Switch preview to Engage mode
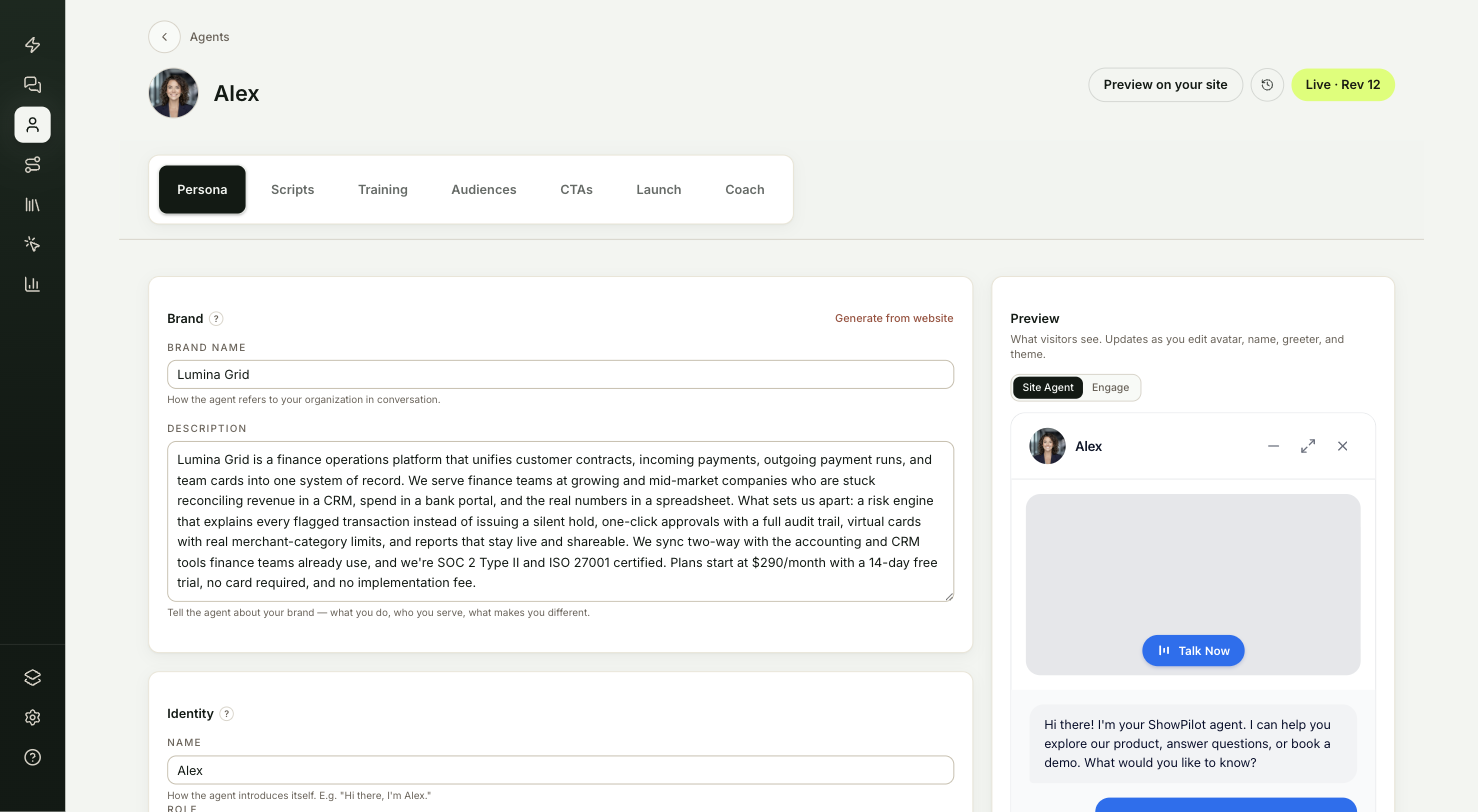The height and width of the screenshot is (812, 1478). click(x=1111, y=388)
